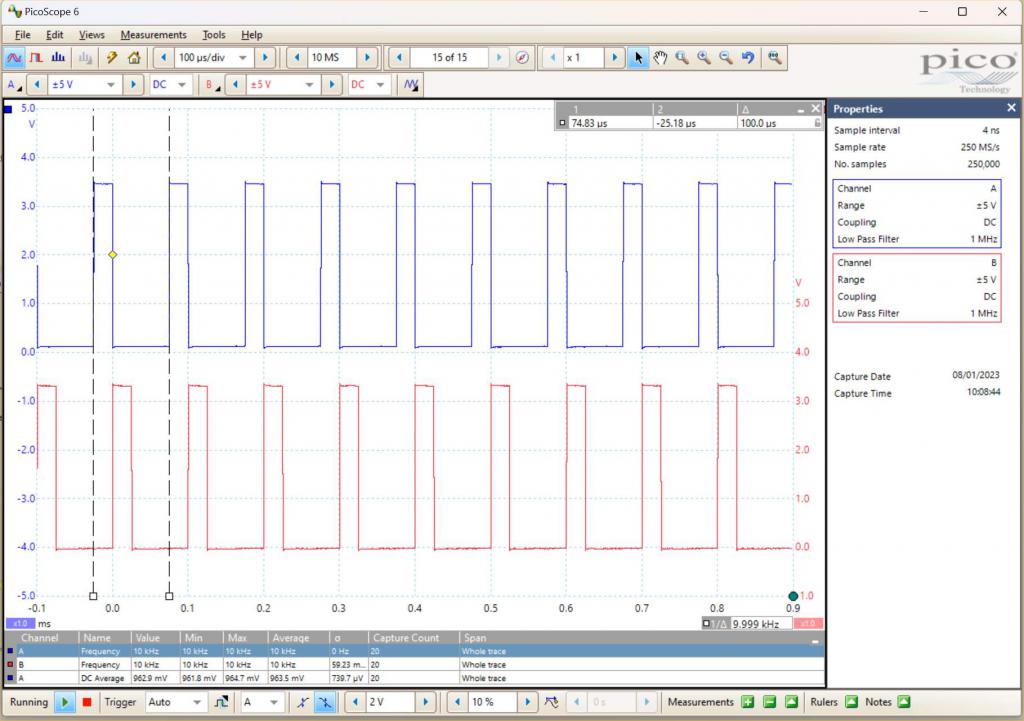Click the Home toolbar icon

coord(134,58)
